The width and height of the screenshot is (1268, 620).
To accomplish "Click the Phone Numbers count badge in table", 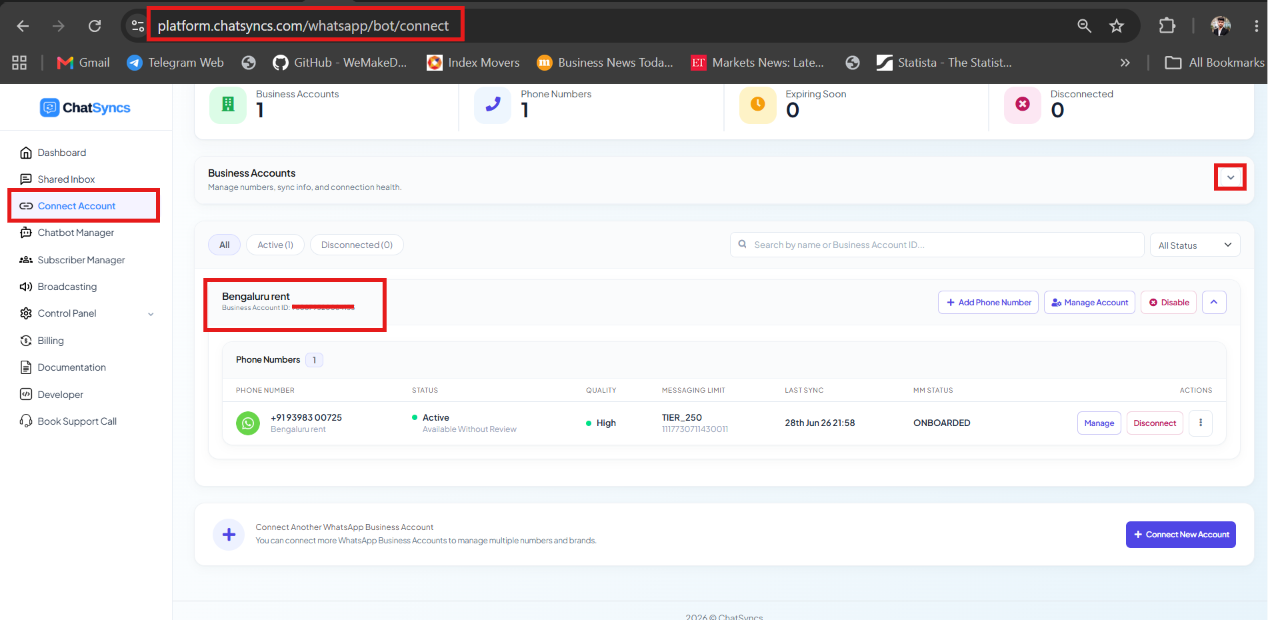I will tap(314, 360).
